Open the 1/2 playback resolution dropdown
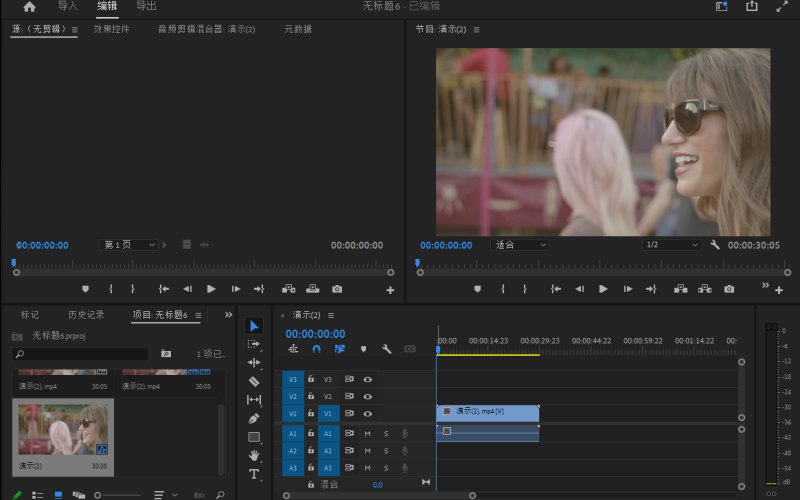The image size is (800, 500). (671, 245)
